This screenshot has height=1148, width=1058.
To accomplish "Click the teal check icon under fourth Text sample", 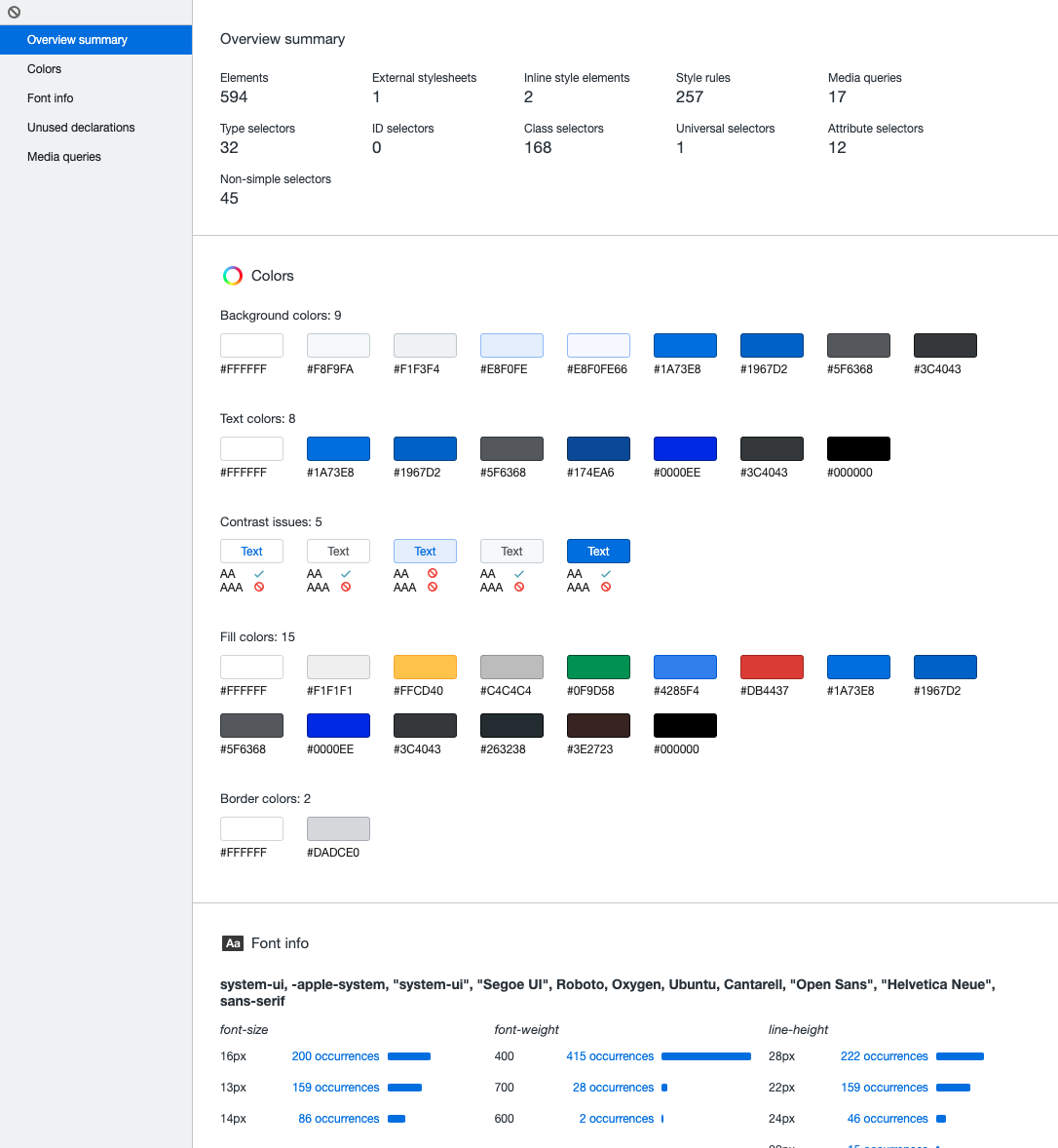I will click(518, 574).
